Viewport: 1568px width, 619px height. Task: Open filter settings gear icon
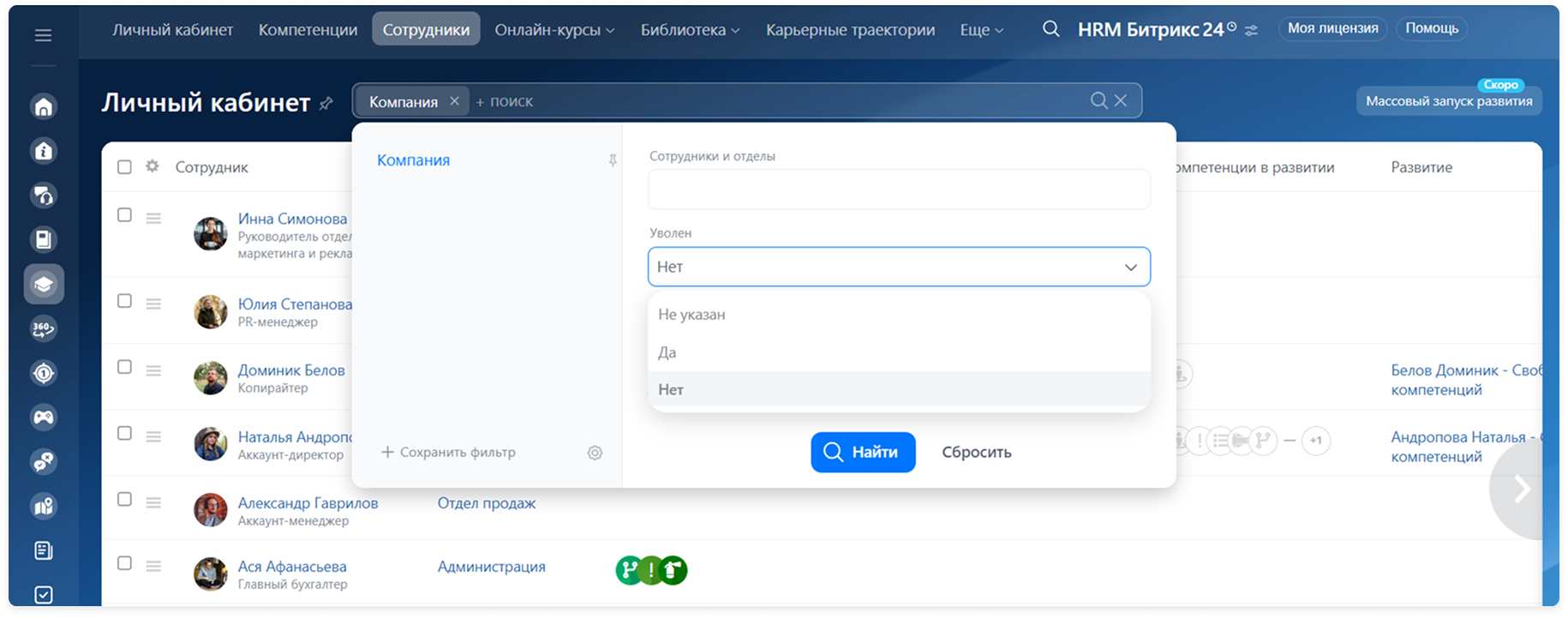coord(595,453)
